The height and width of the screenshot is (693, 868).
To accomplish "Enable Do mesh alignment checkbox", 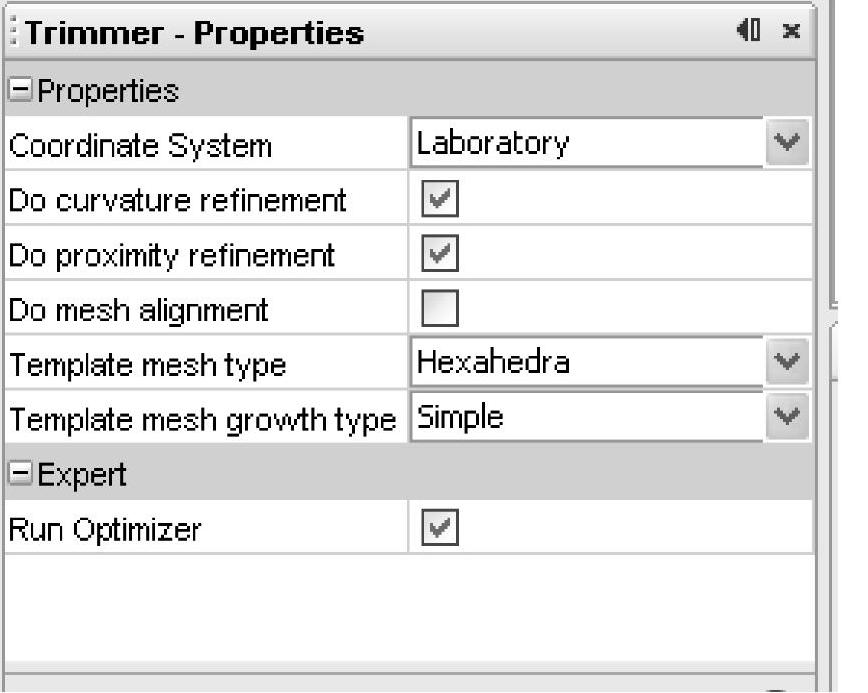I will [x=440, y=308].
